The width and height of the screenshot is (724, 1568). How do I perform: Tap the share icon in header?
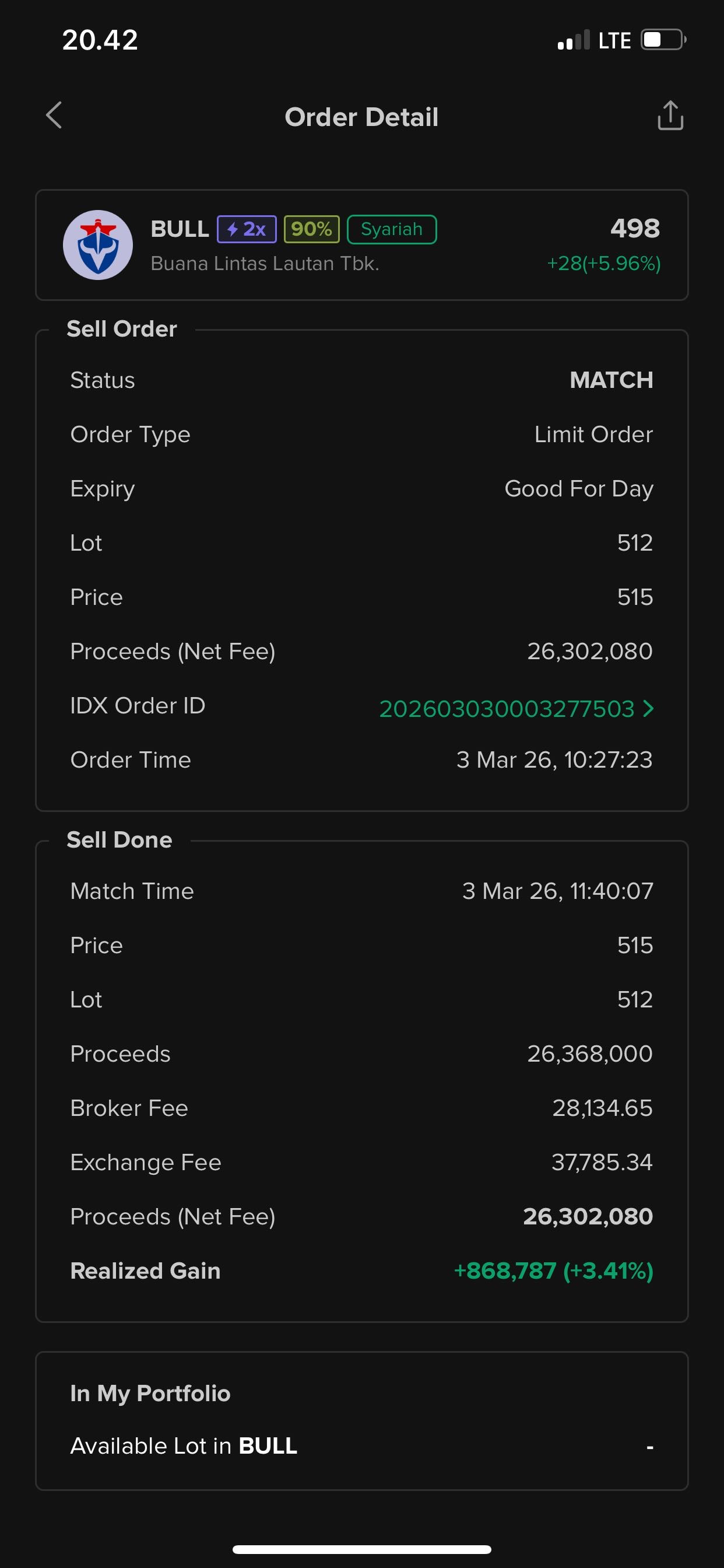click(x=670, y=116)
